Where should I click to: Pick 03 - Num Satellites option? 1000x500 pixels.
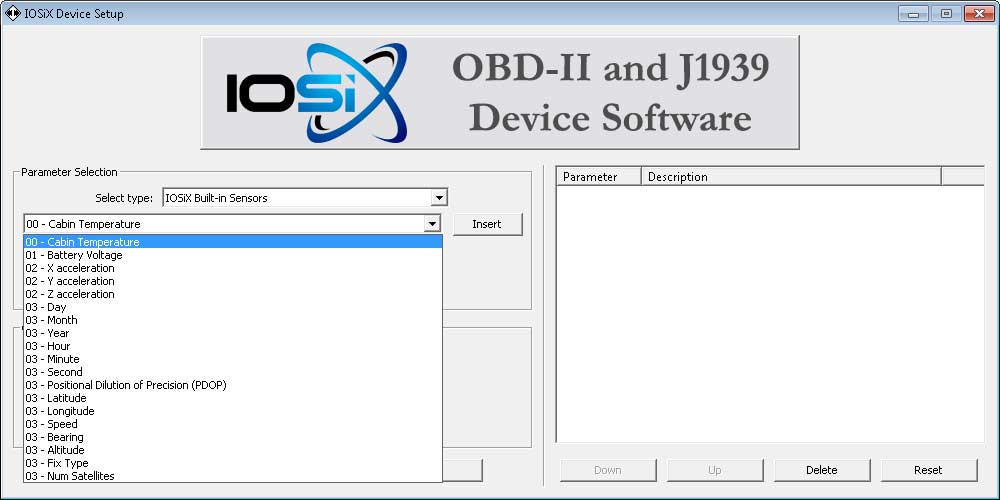click(233, 476)
